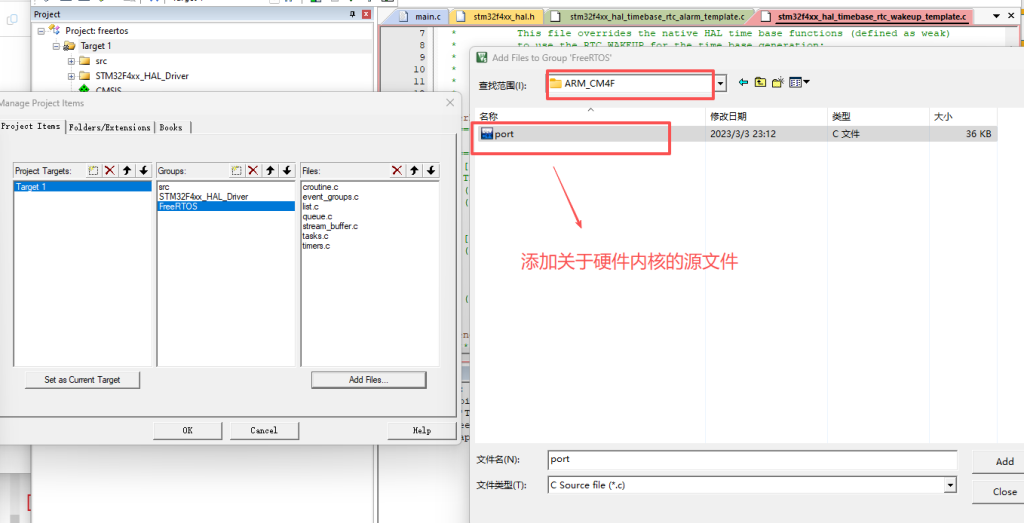This screenshot has width=1024, height=523.
Task: Move the selected file down
Action: tap(431, 171)
